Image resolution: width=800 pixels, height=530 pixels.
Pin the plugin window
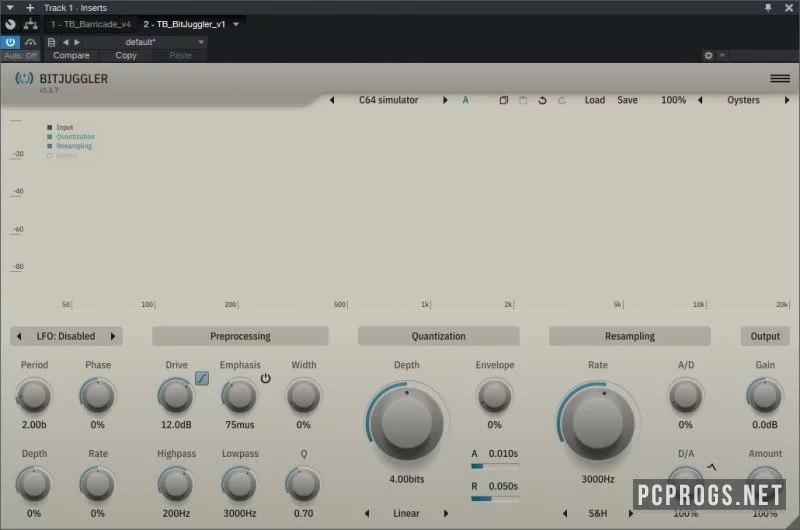[768, 8]
